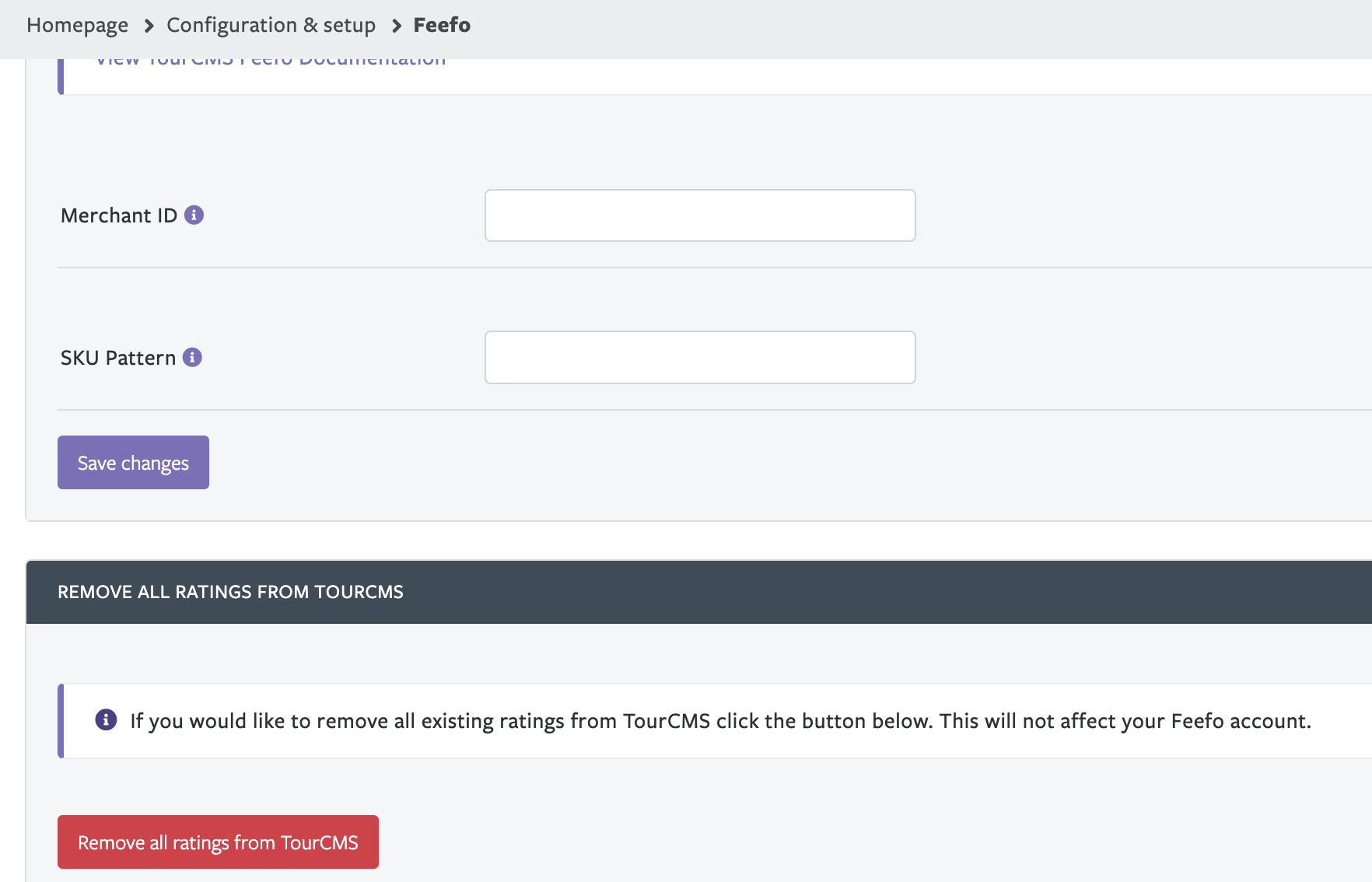Go to the Homepage breadcrumb

pyautogui.click(x=77, y=25)
